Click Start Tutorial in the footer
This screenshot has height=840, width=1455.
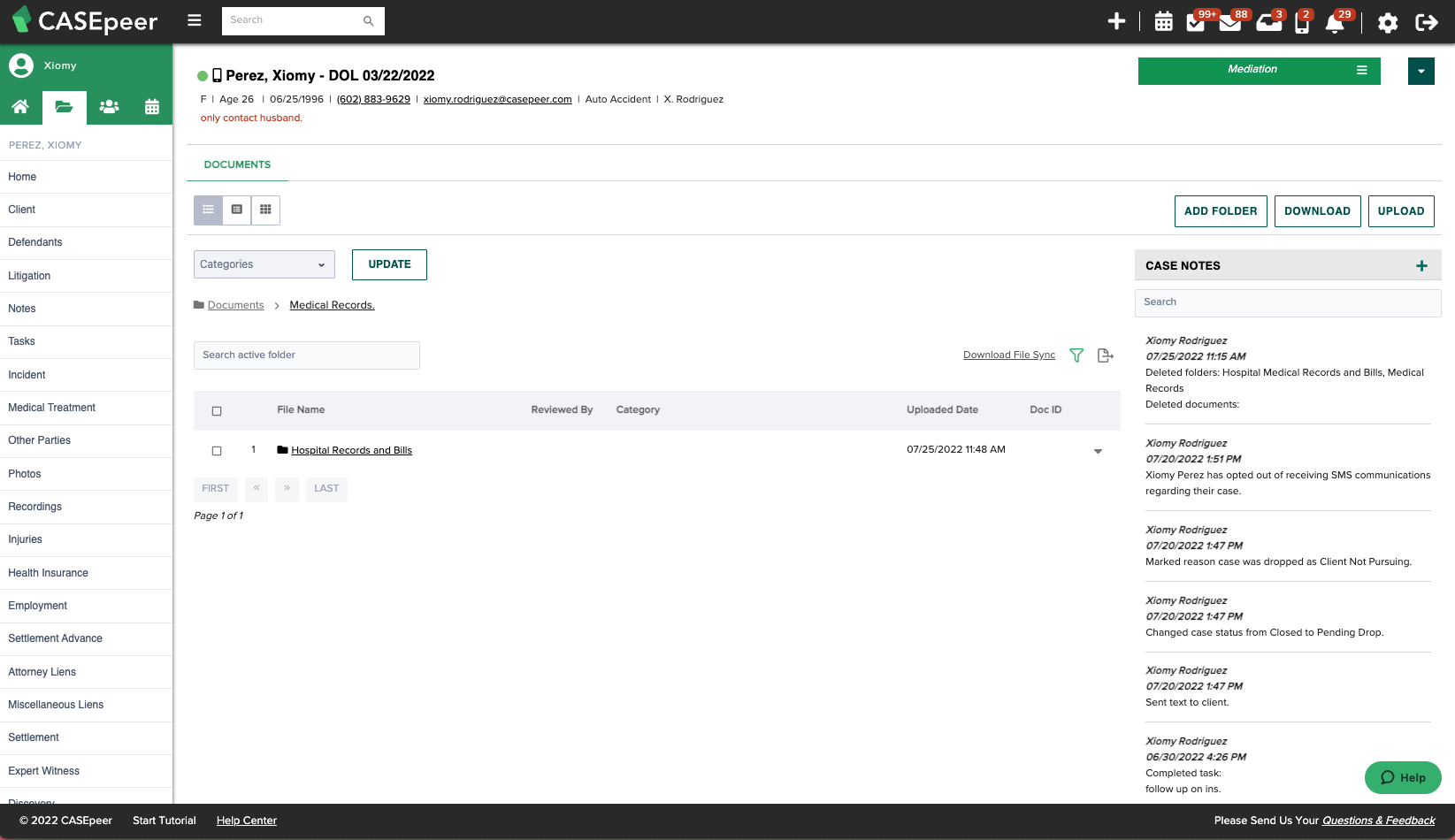(x=165, y=821)
